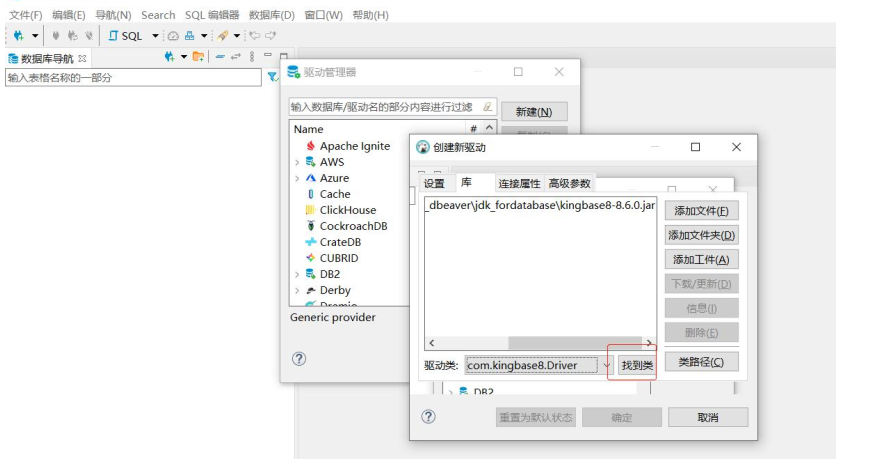Click help icon in driver manager window
The image size is (882, 476).
click(299, 358)
